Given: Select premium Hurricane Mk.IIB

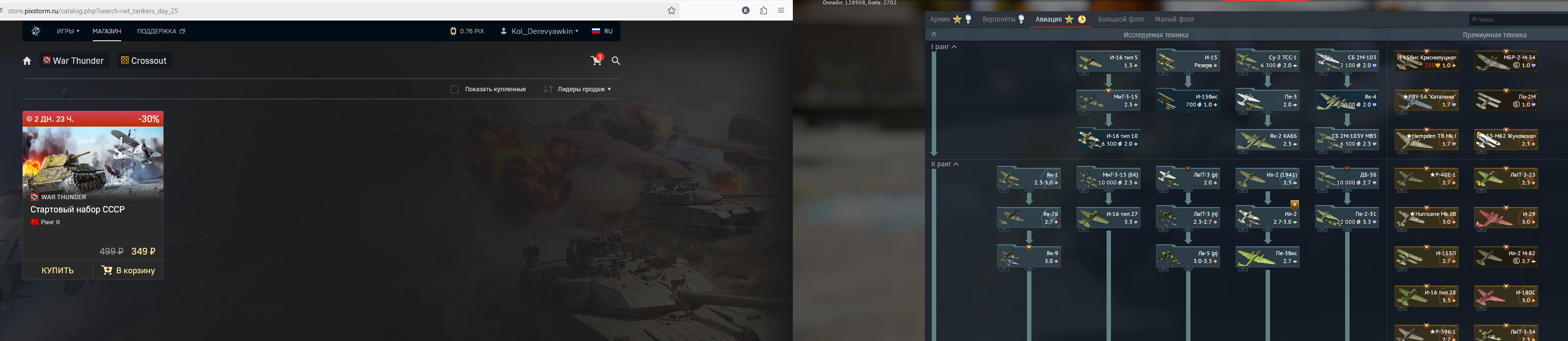Looking at the screenshot, I should (x=1426, y=218).
